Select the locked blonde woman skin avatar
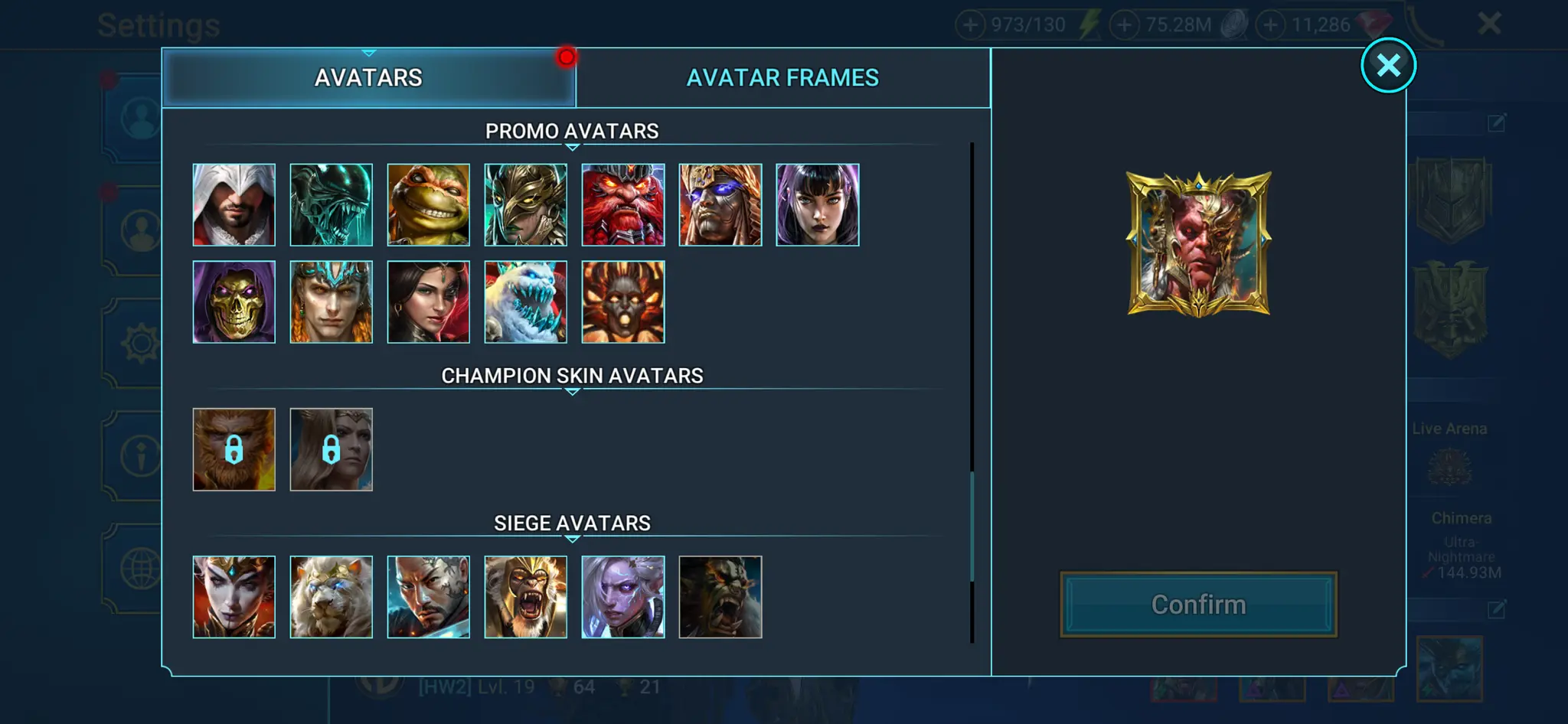 pyautogui.click(x=331, y=449)
